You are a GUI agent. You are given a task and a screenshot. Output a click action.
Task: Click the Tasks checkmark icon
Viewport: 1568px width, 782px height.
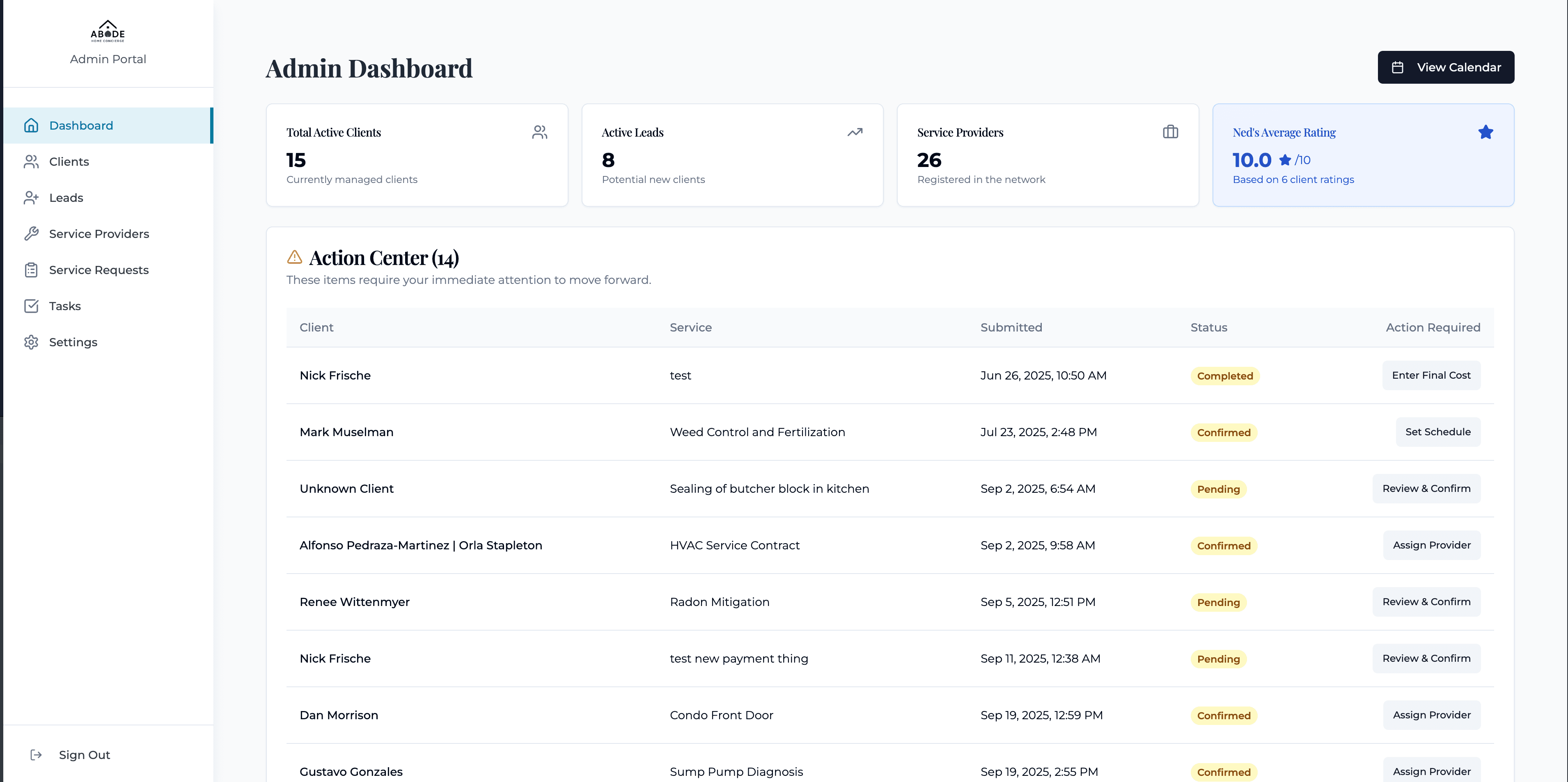pos(32,306)
